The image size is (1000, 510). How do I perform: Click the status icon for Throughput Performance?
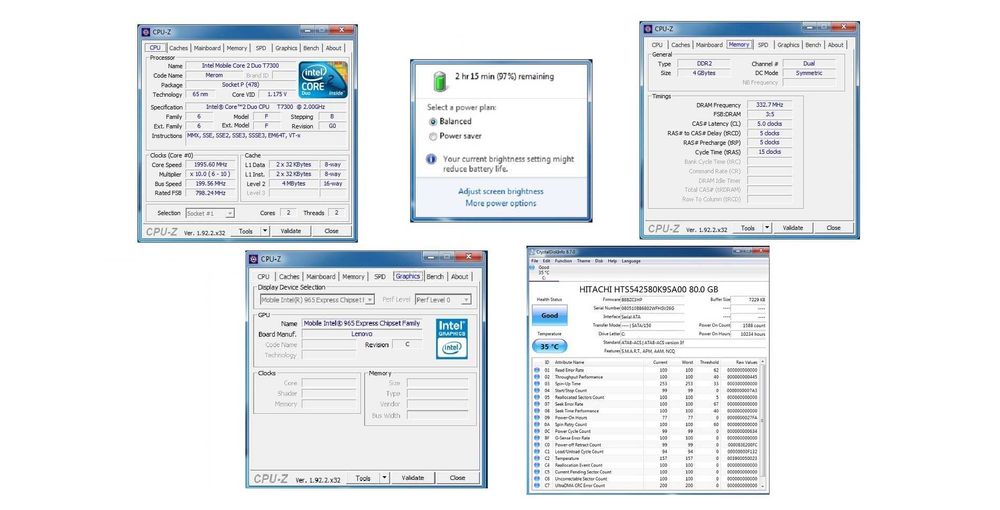coord(537,377)
